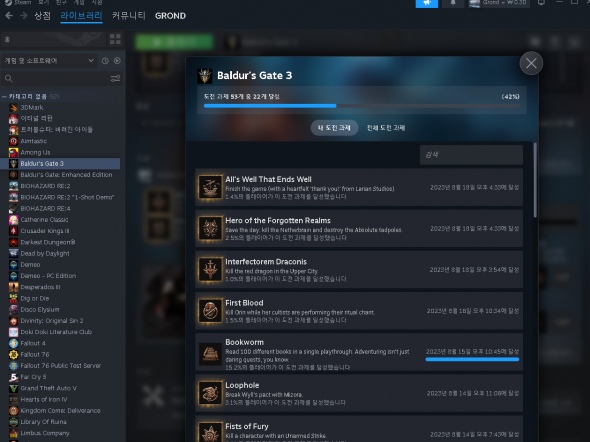Toggle library grid view icon
Screen dimensions: 590x442
click(x=115, y=39)
